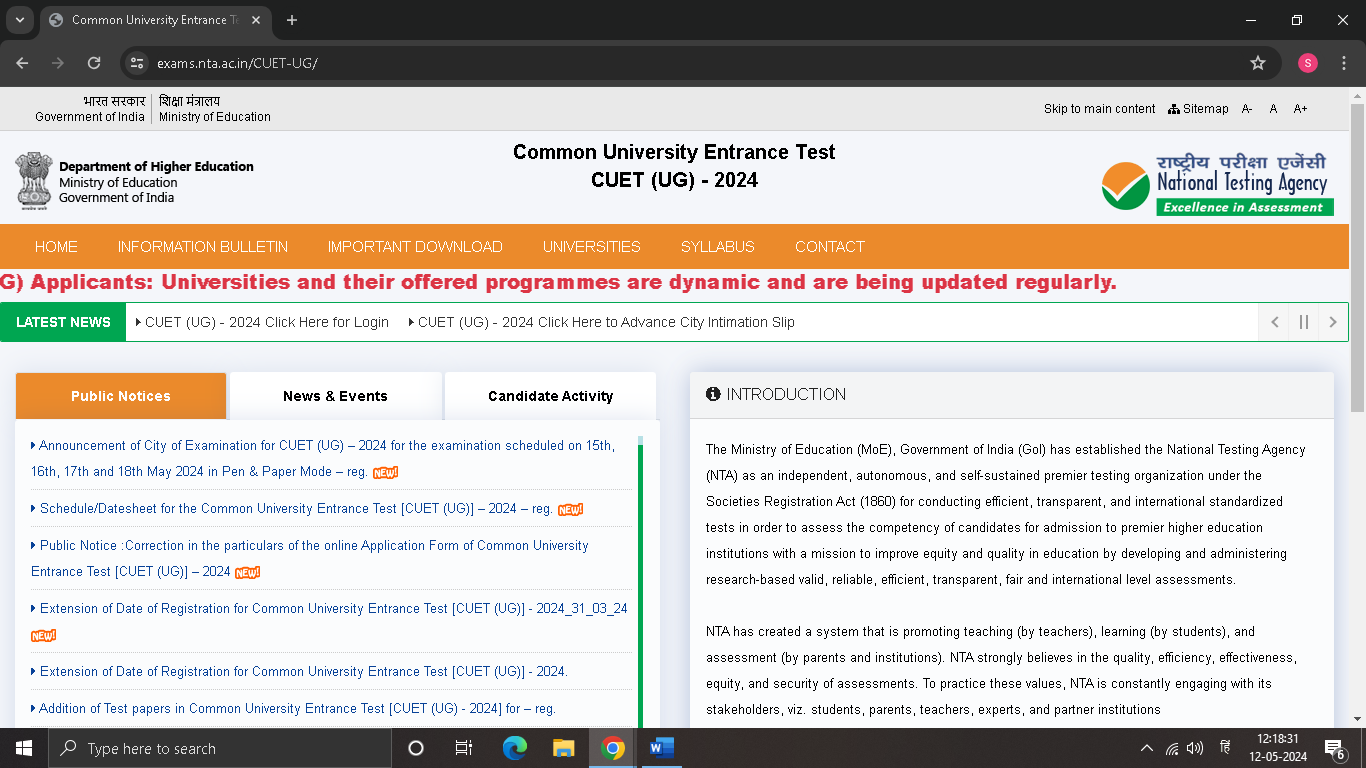The height and width of the screenshot is (768, 1366).
Task: Open the tab search dropdown arrow
Action: [19, 20]
